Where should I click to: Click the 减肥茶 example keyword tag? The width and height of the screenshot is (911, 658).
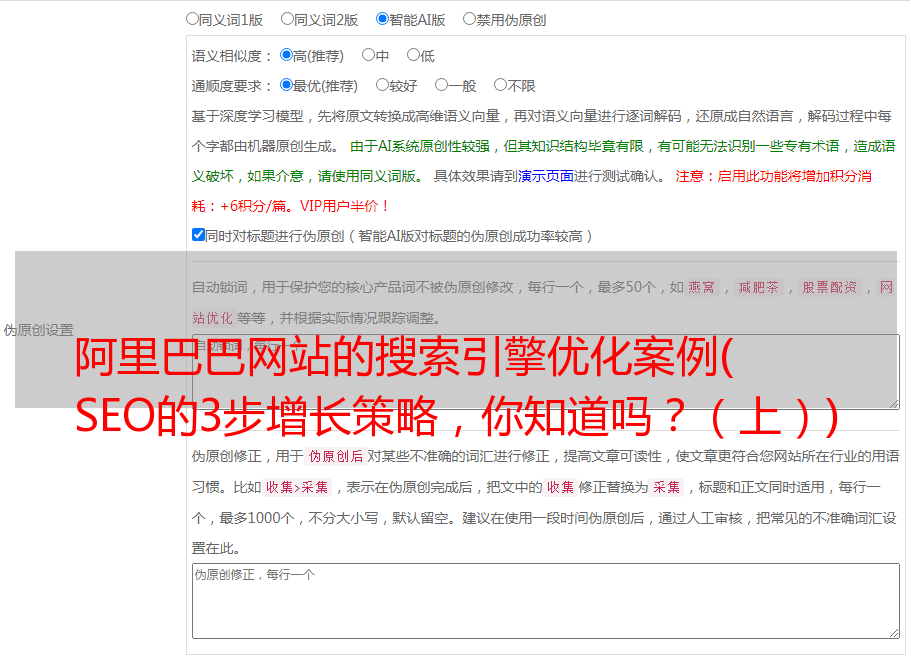coord(759,287)
